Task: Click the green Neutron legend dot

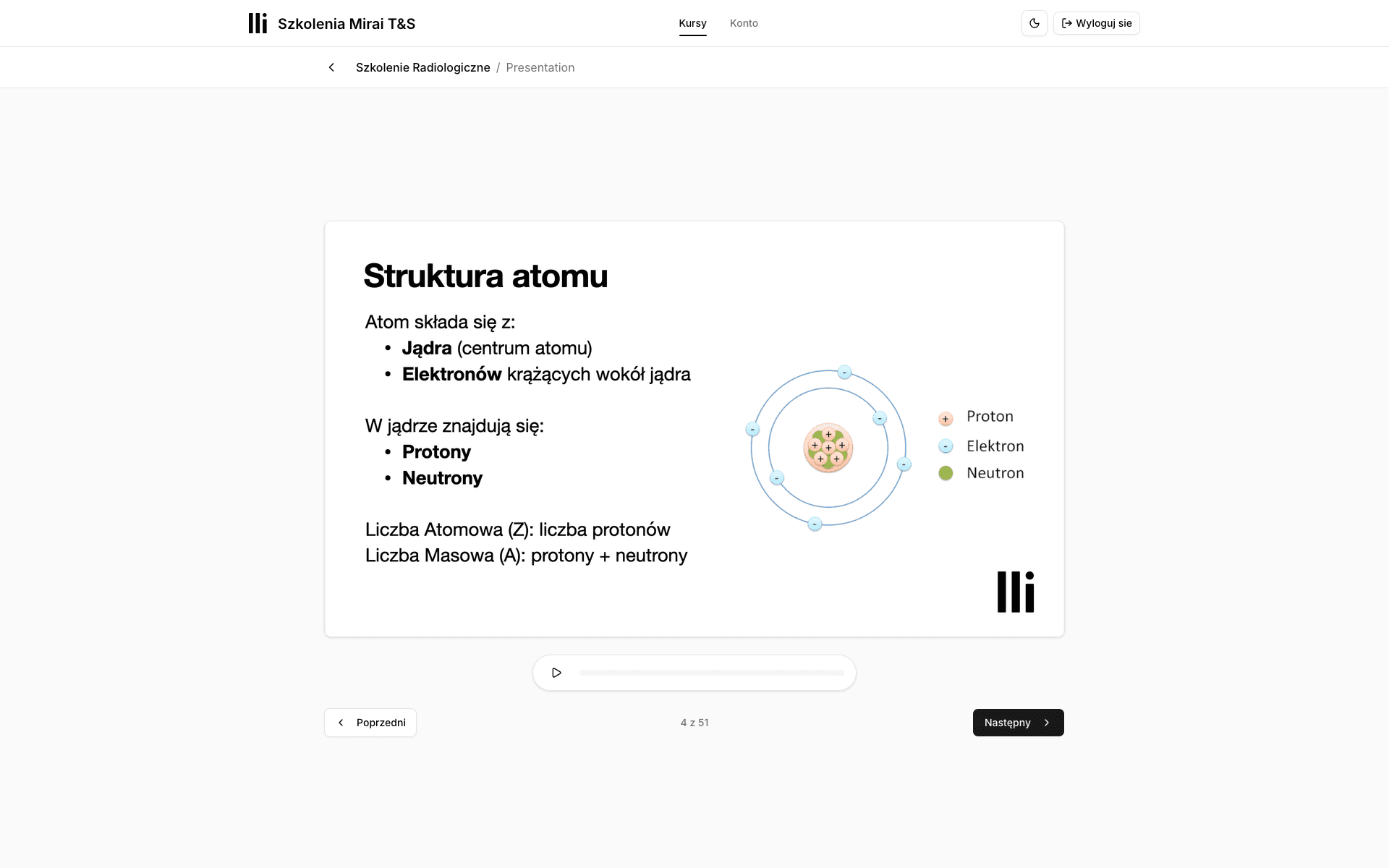Action: click(x=946, y=473)
